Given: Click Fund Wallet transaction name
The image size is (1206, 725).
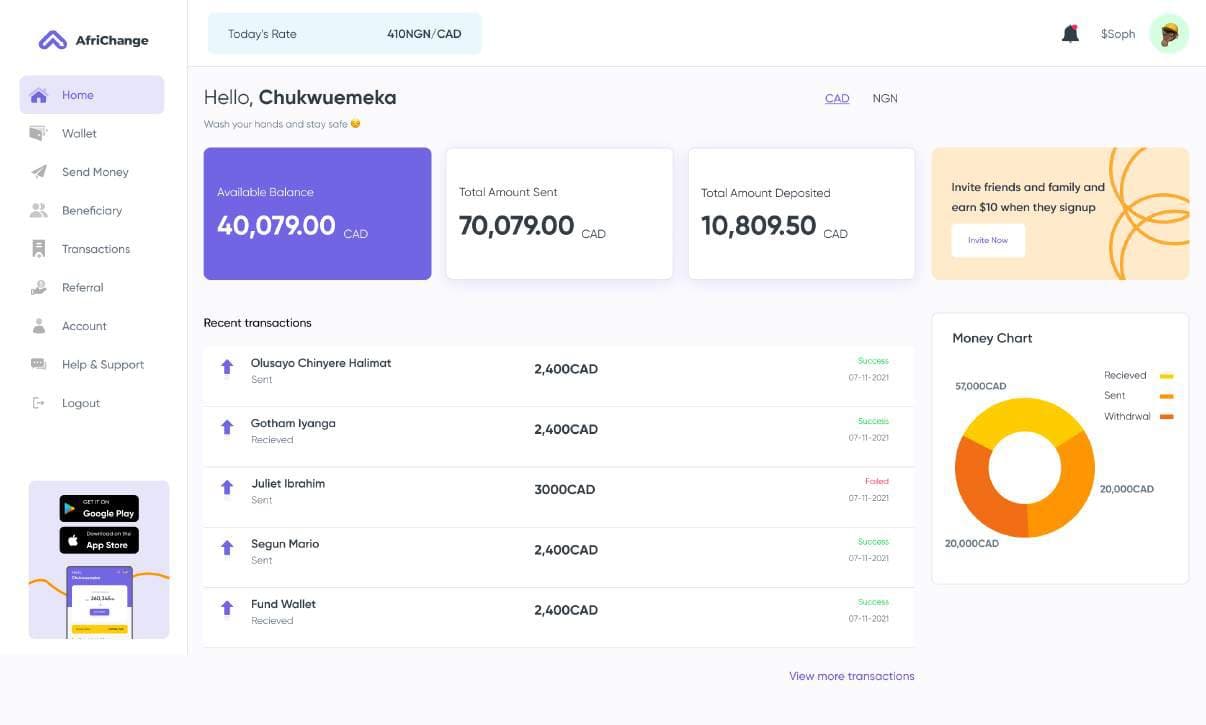Looking at the screenshot, I should (283, 604).
